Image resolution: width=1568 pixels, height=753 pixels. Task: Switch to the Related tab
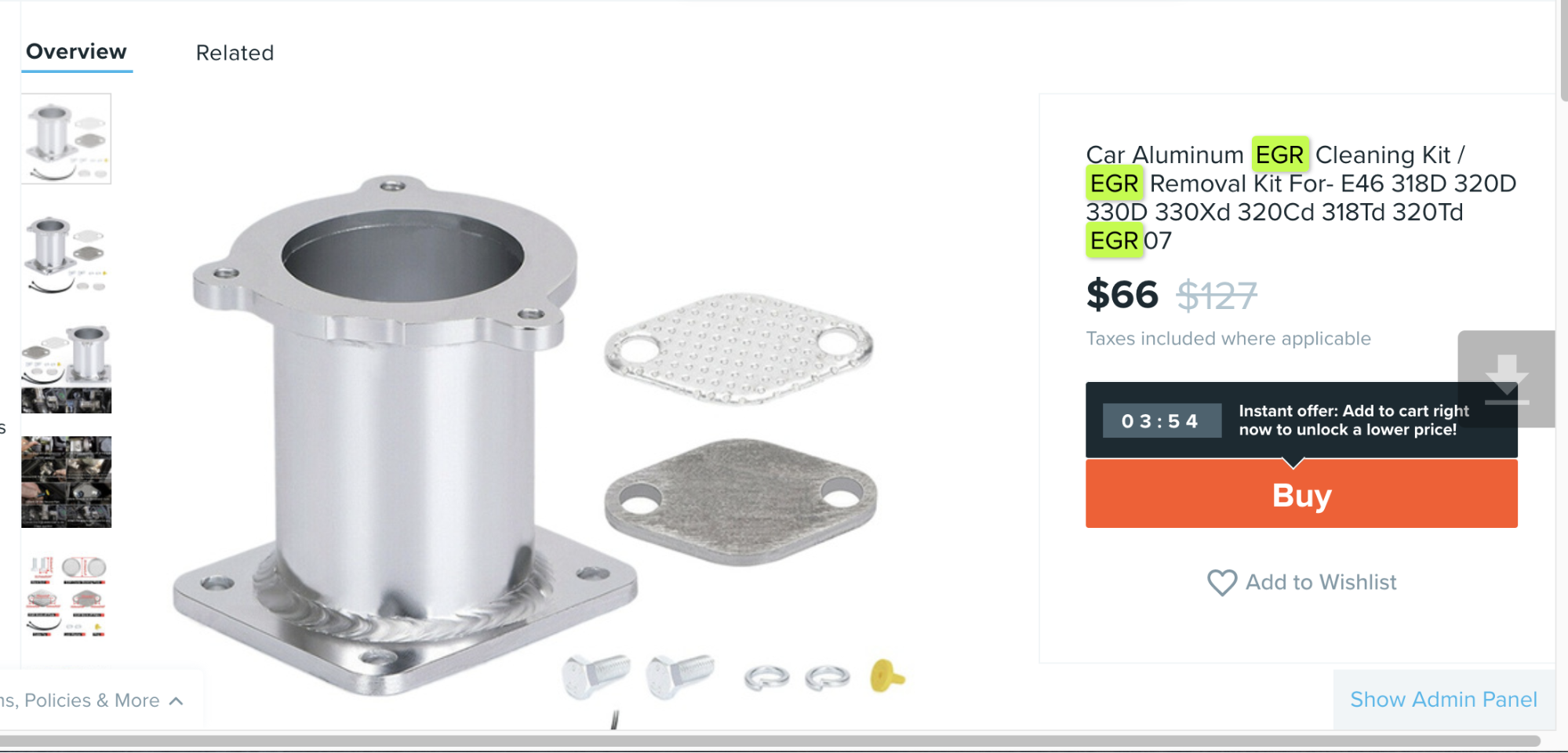235,53
